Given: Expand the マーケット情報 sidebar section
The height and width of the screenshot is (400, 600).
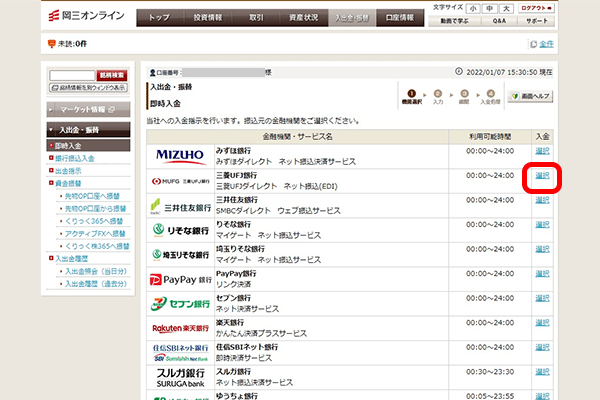Looking at the screenshot, I should [88, 109].
